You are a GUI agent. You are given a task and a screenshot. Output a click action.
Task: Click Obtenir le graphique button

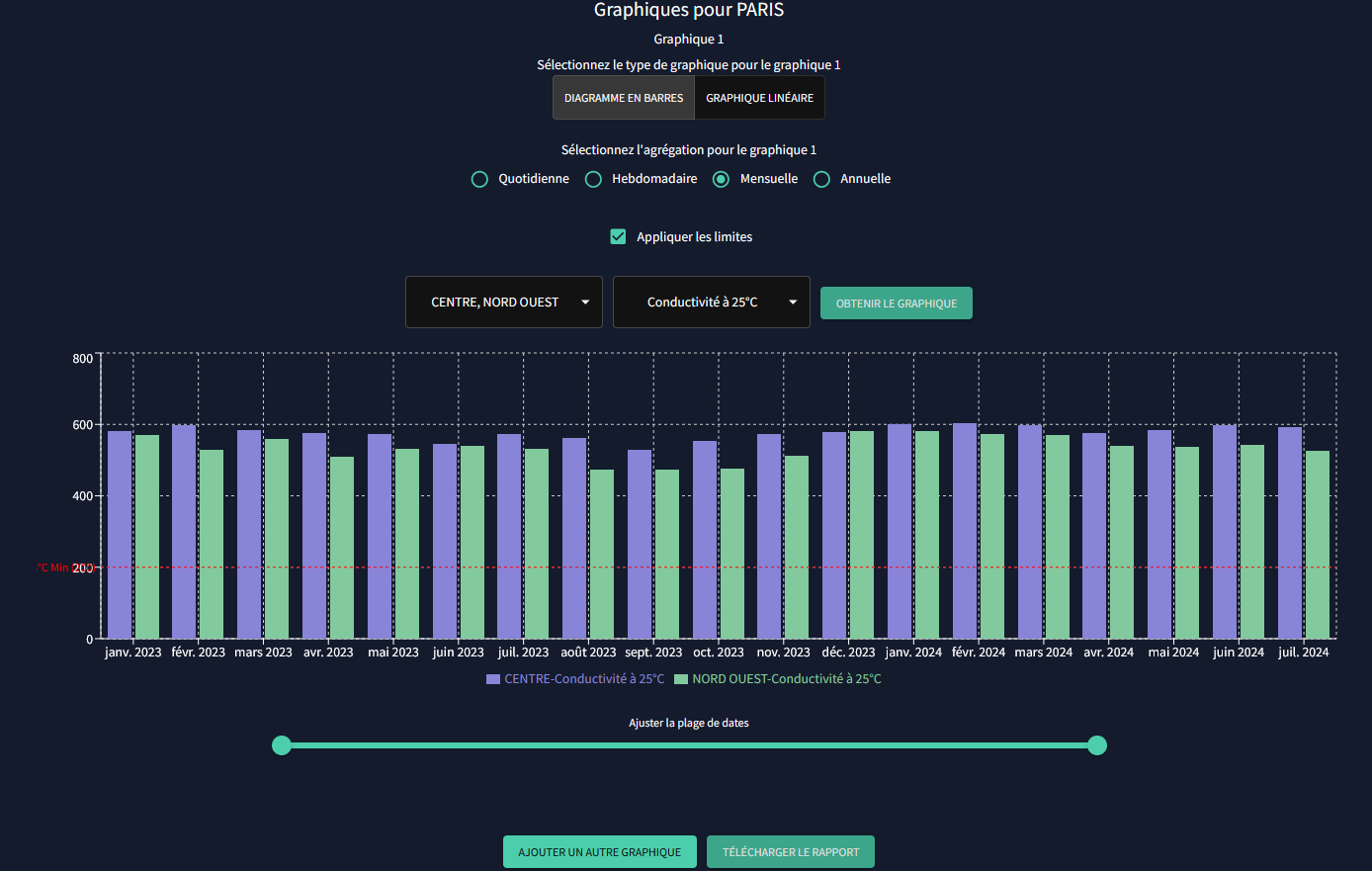[x=896, y=304]
